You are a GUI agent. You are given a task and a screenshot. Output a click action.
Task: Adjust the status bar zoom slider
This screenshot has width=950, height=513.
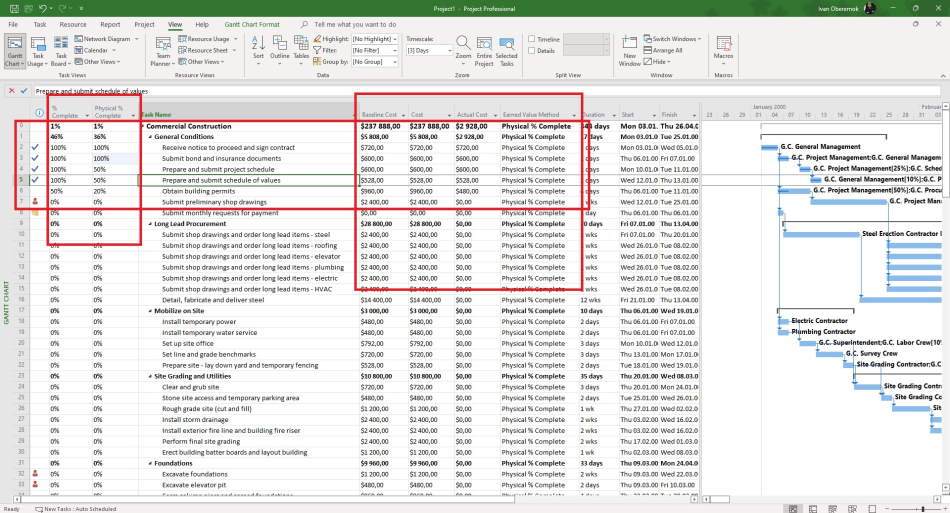point(923,509)
